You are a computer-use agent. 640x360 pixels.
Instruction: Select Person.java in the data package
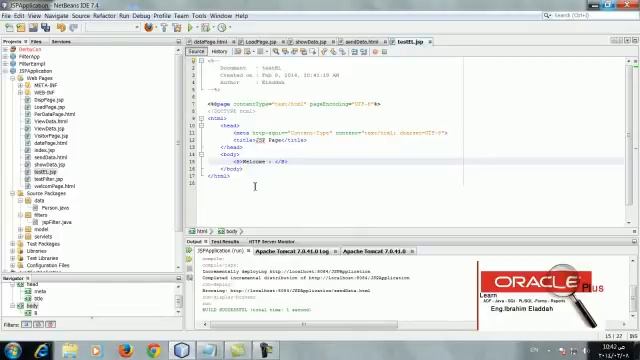click(x=55, y=208)
